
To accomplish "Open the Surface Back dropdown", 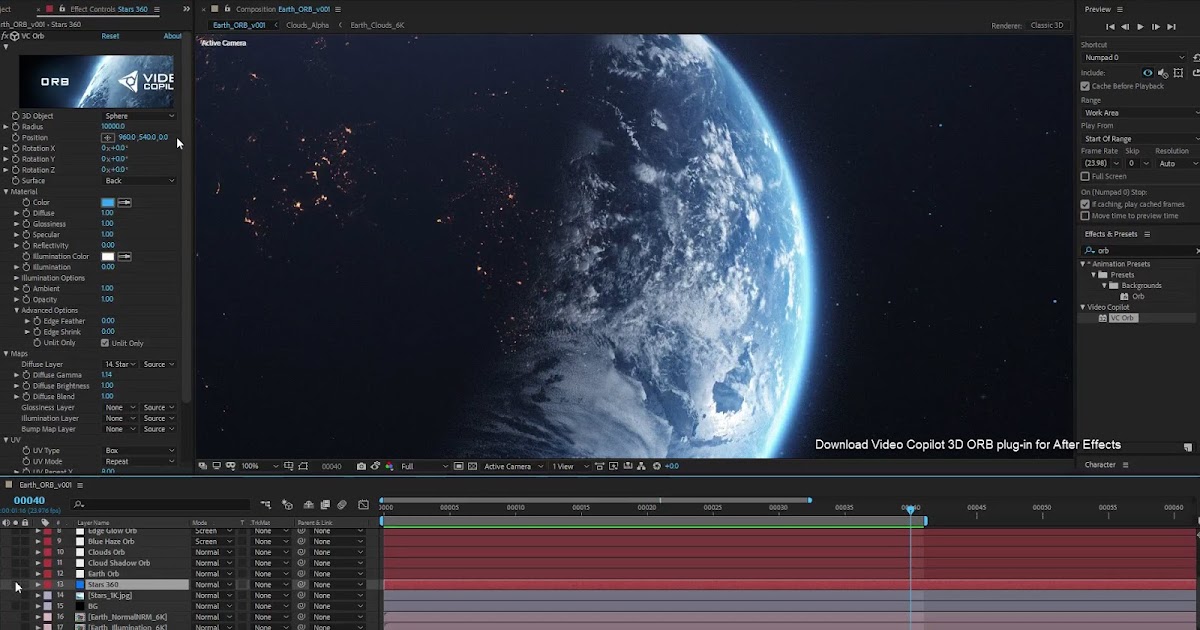I will (x=139, y=181).
